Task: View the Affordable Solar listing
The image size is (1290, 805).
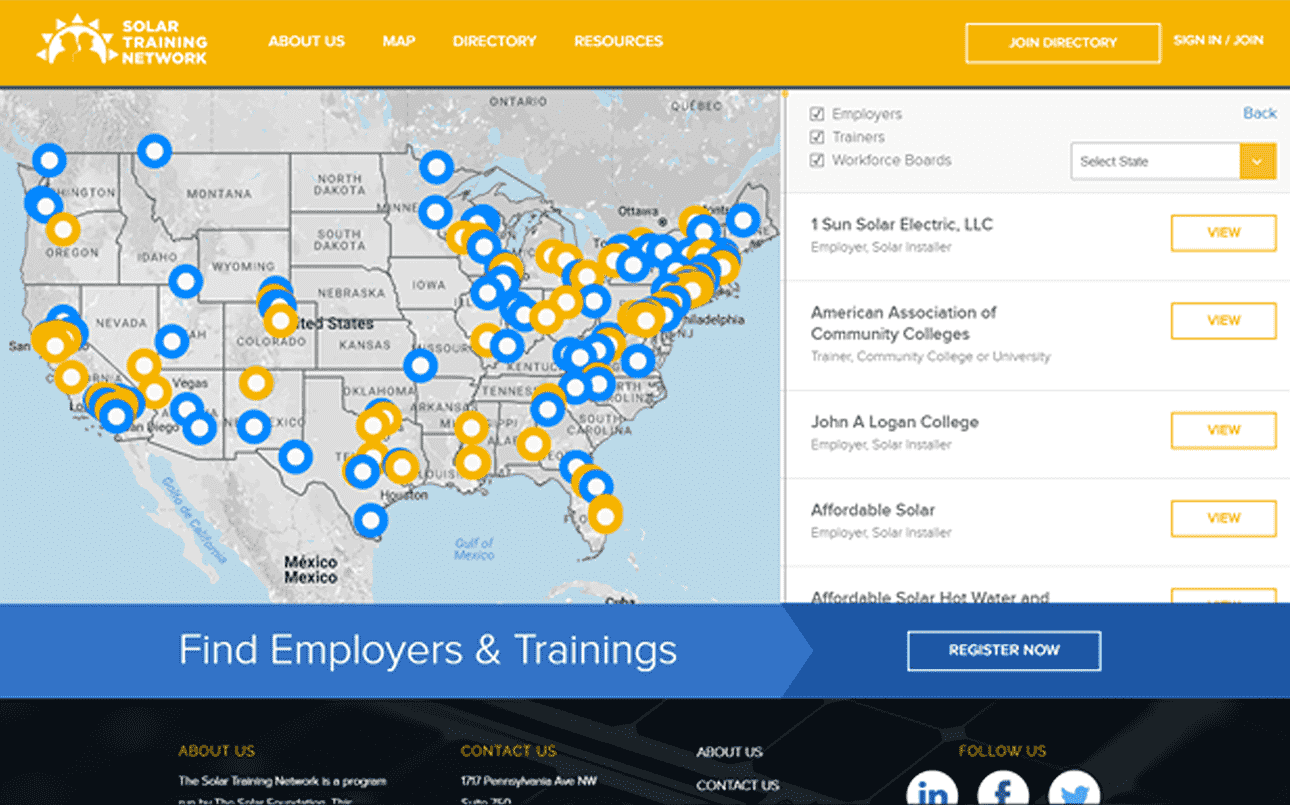Action: 1223,518
